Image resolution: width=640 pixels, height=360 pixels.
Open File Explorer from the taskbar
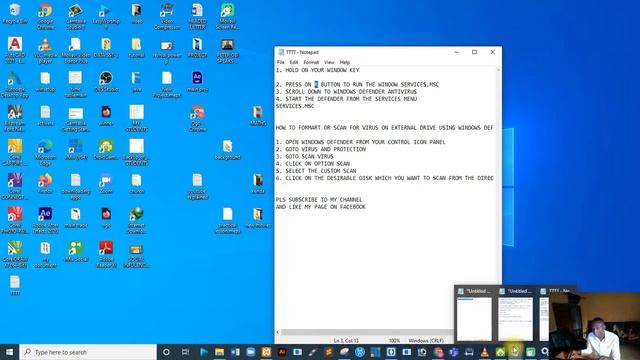(x=220, y=352)
